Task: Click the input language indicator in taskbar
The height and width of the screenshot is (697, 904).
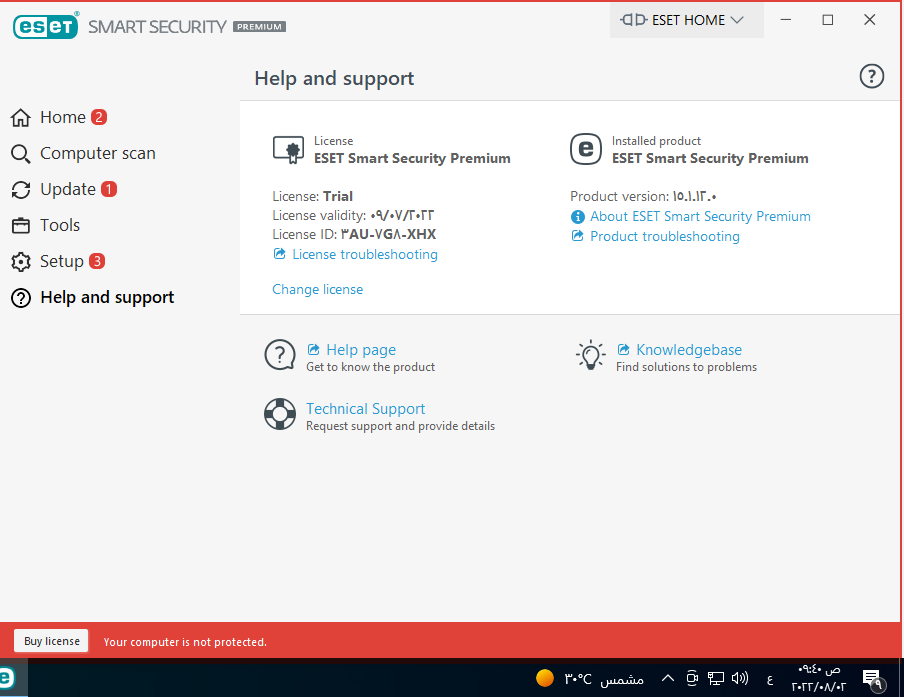Action: (x=770, y=680)
